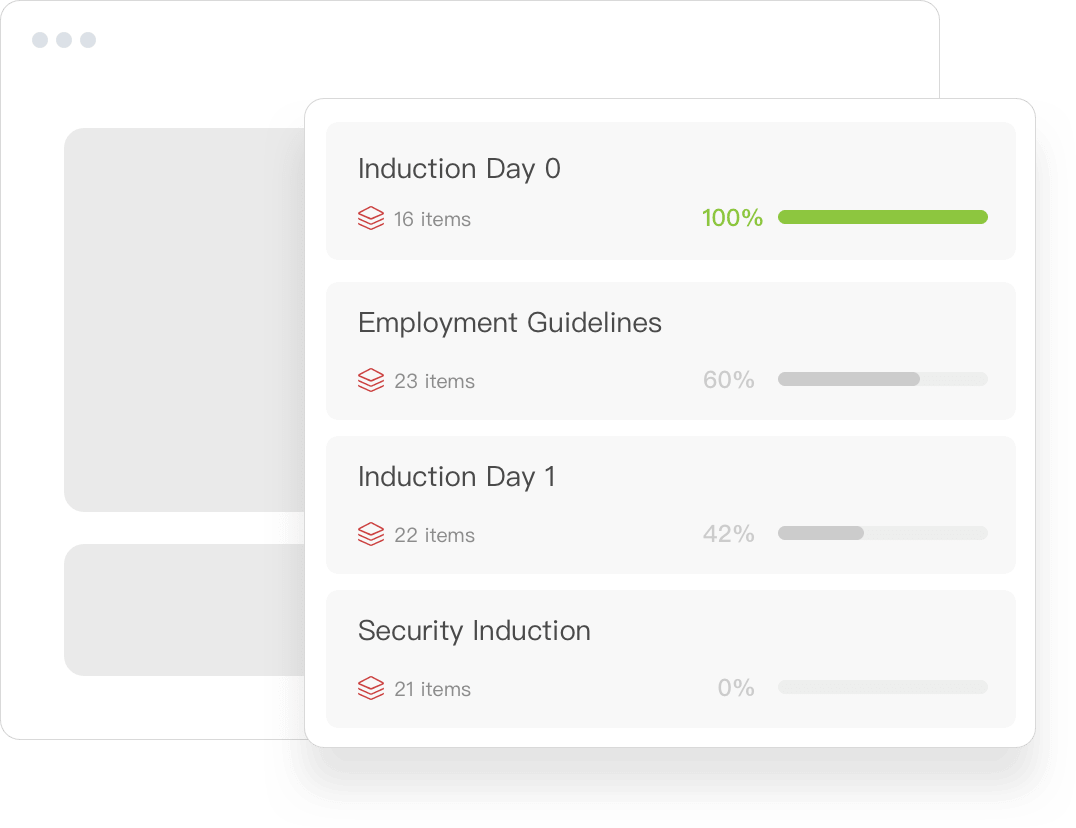
Task: Click the layers icon next to 22 items
Action: pos(370,531)
